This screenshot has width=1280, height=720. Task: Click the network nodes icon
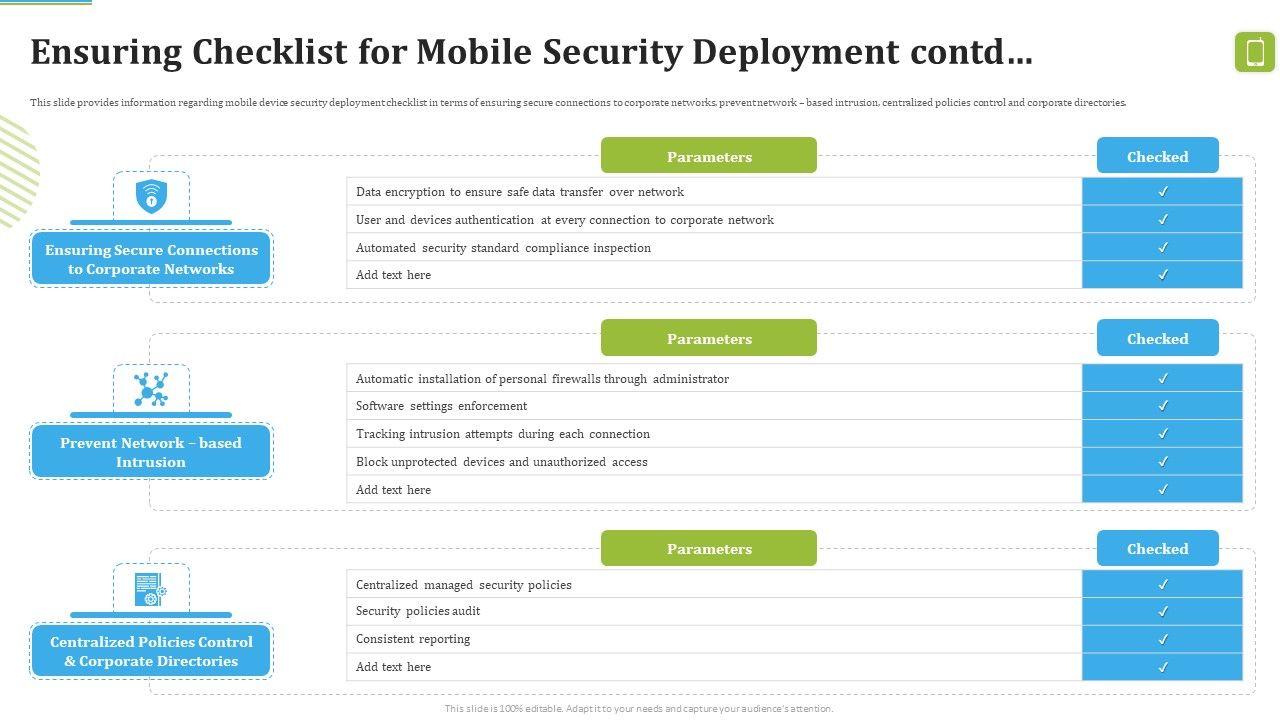(x=151, y=389)
